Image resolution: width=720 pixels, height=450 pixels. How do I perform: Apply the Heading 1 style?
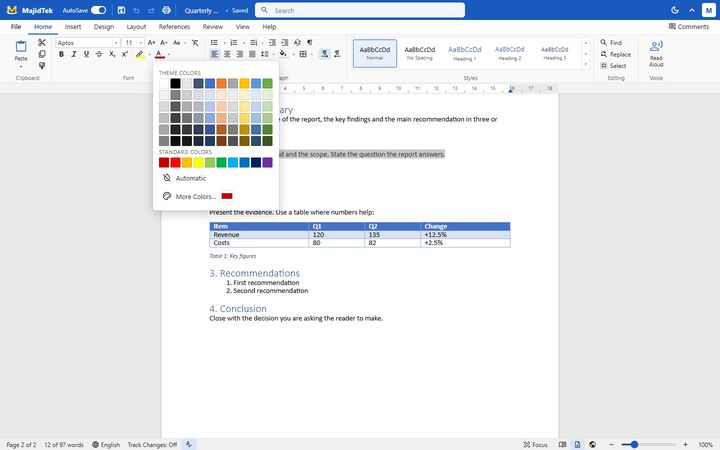point(465,53)
